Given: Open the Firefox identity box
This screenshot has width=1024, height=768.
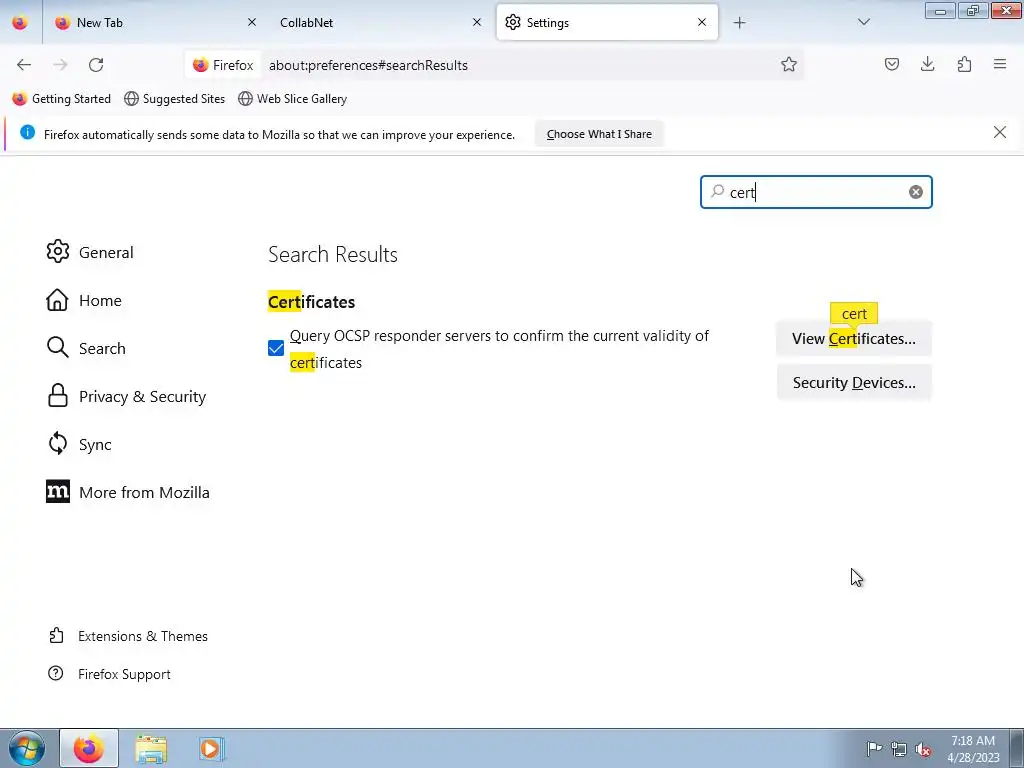Looking at the screenshot, I should (x=223, y=65).
